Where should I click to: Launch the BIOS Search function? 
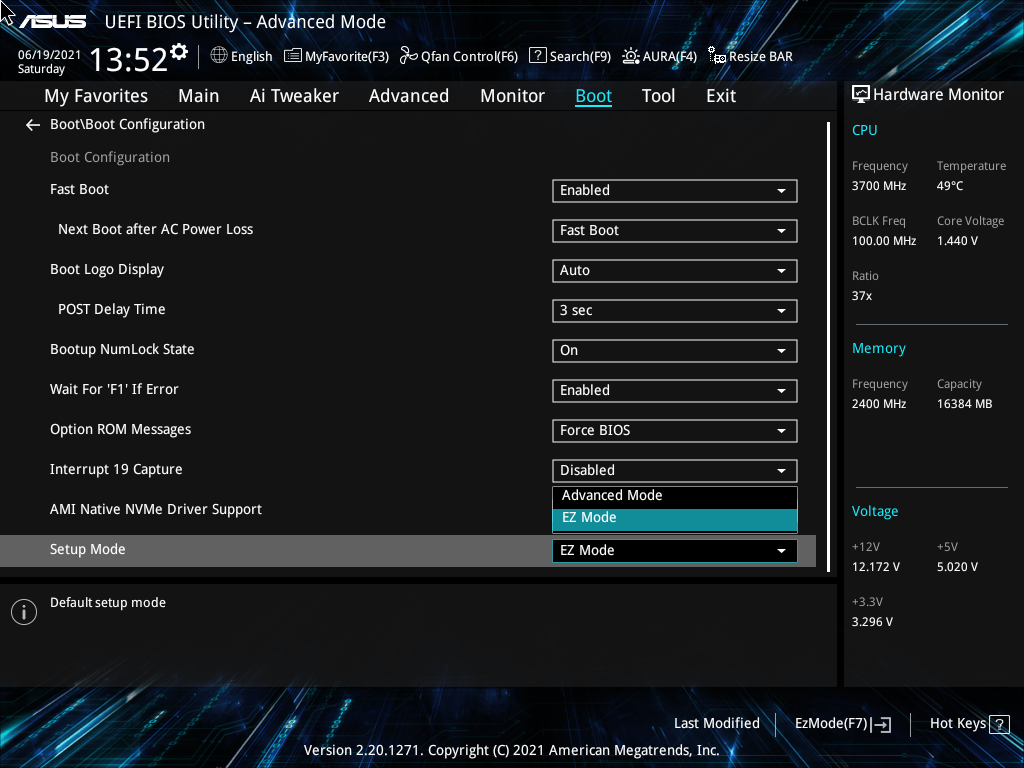click(569, 56)
